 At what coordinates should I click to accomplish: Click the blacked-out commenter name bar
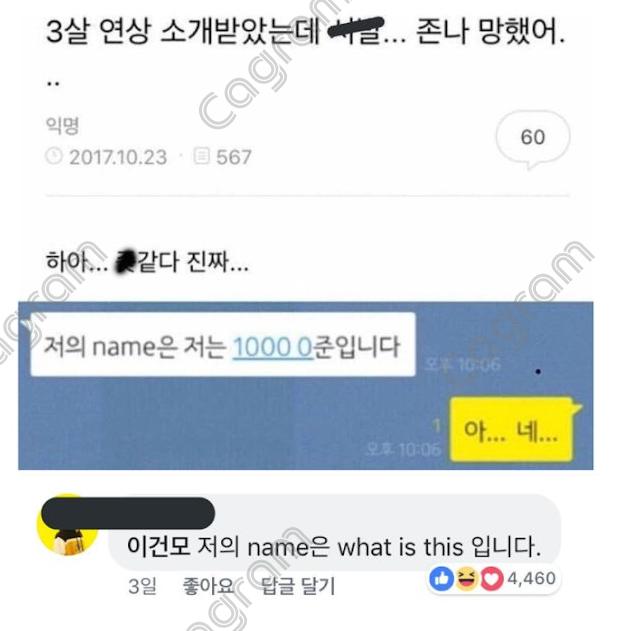128,513
